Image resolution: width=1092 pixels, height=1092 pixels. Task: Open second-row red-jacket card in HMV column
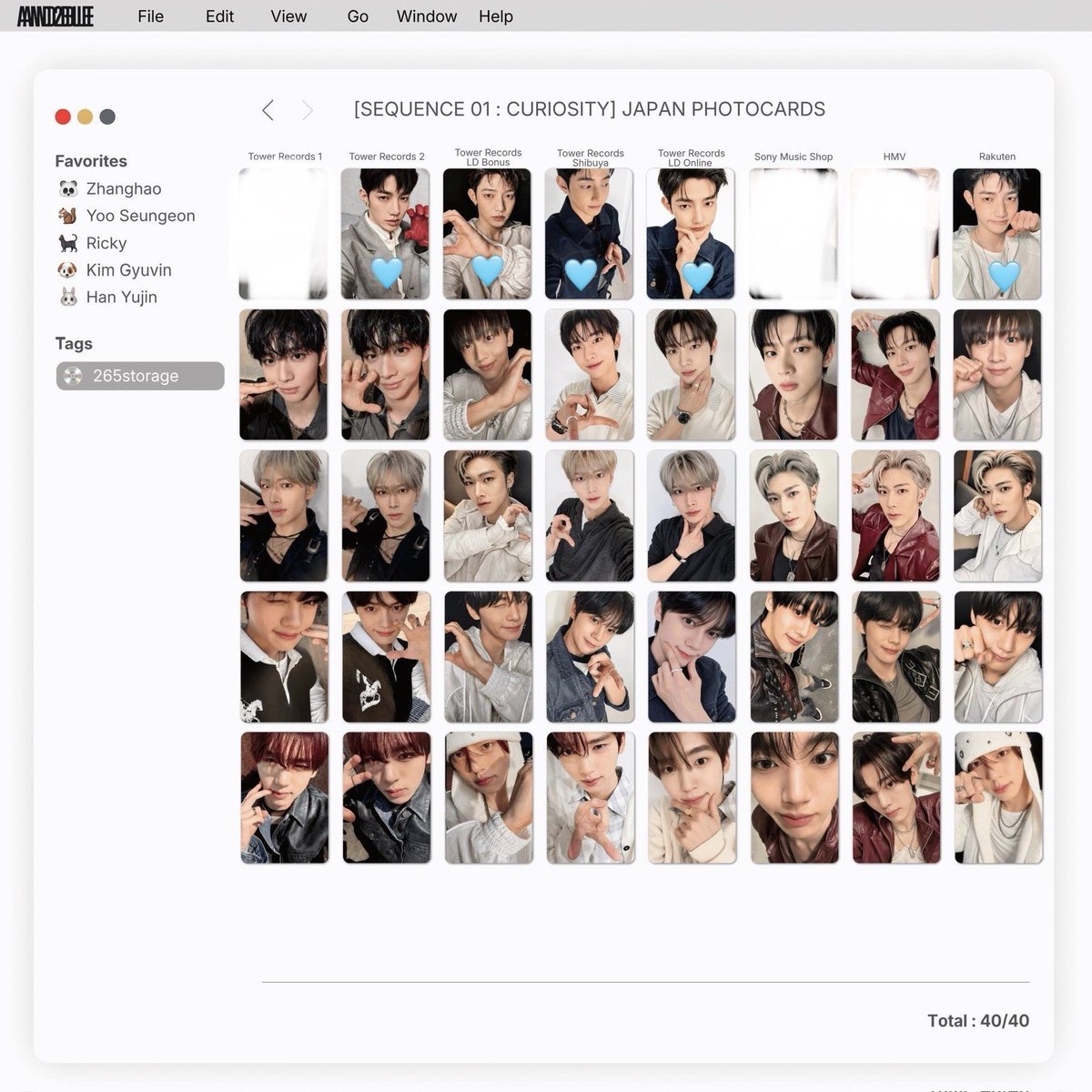click(x=895, y=375)
